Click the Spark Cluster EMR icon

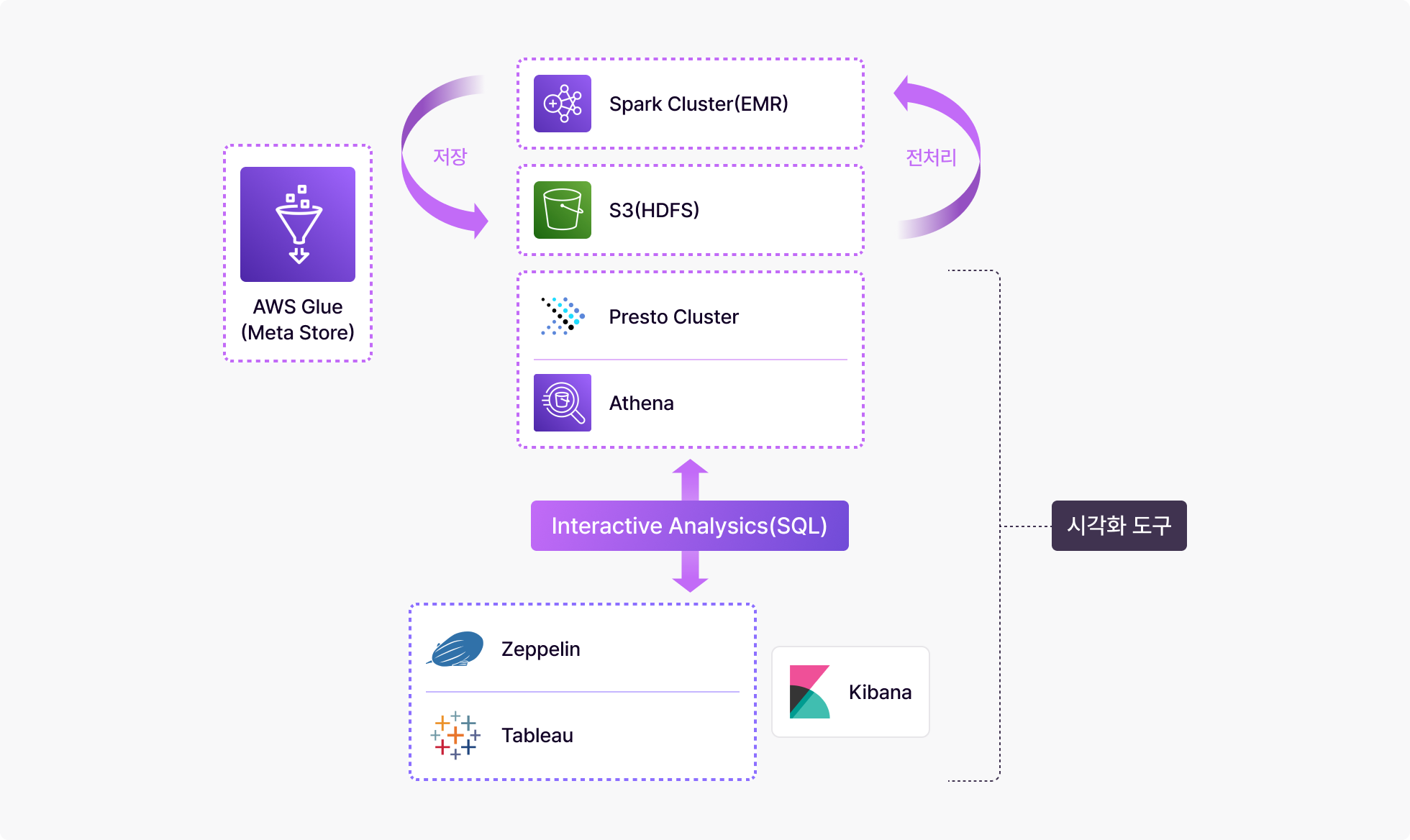point(563,104)
